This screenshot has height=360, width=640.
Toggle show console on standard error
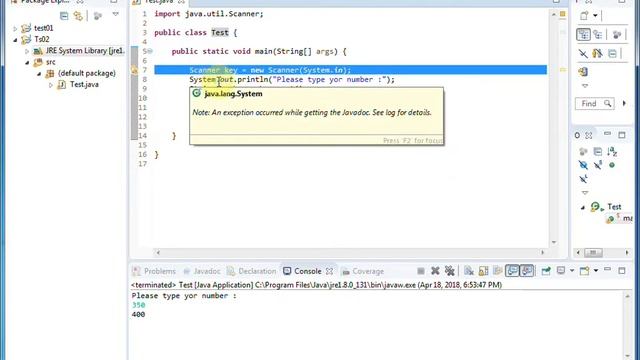[x=527, y=271]
